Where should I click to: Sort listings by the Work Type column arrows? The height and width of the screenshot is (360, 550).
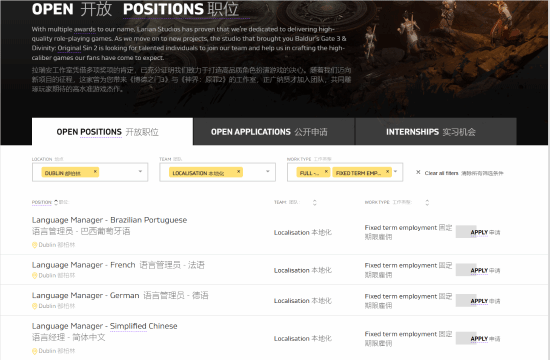click(x=427, y=202)
